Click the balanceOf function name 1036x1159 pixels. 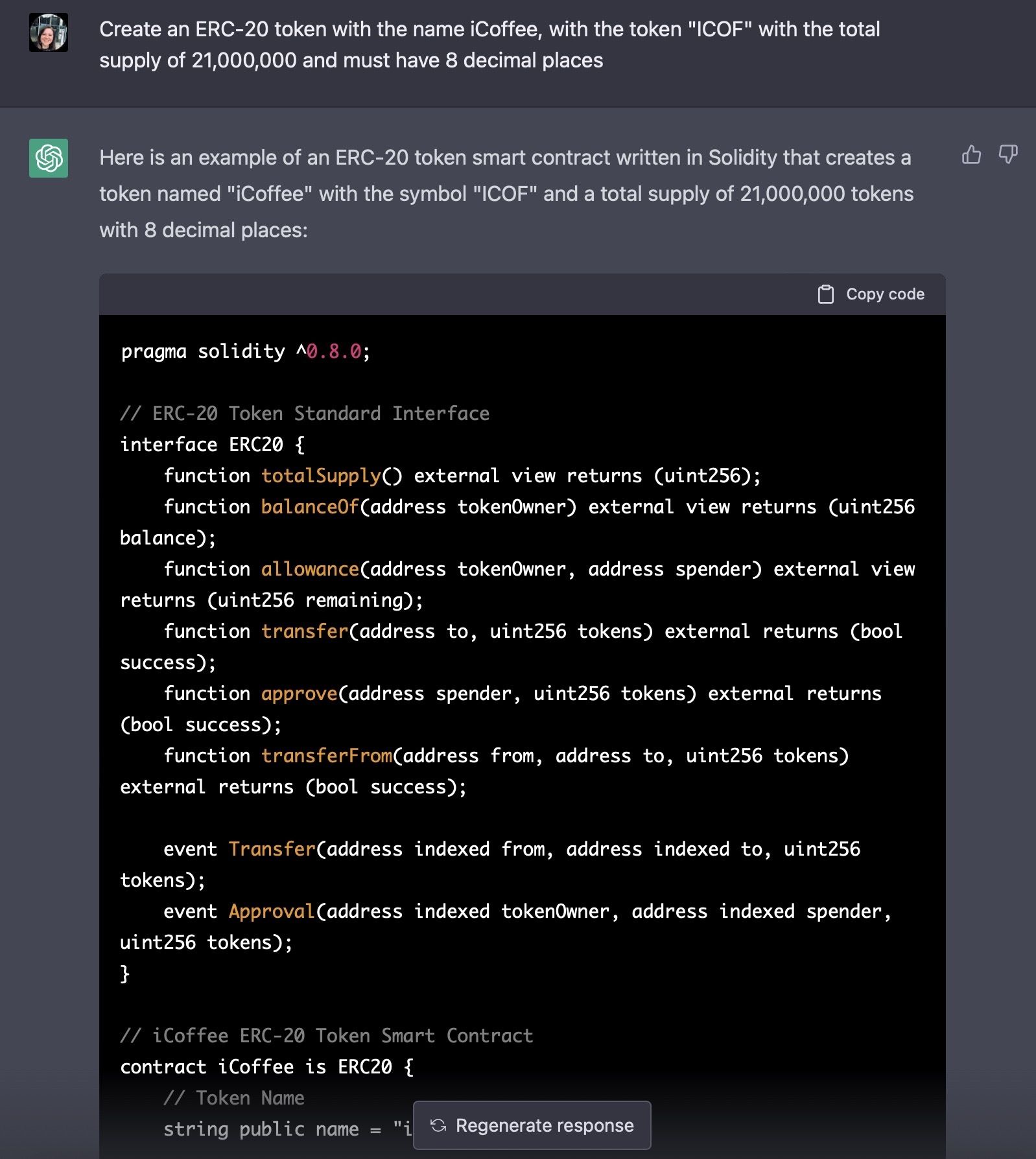coord(310,507)
